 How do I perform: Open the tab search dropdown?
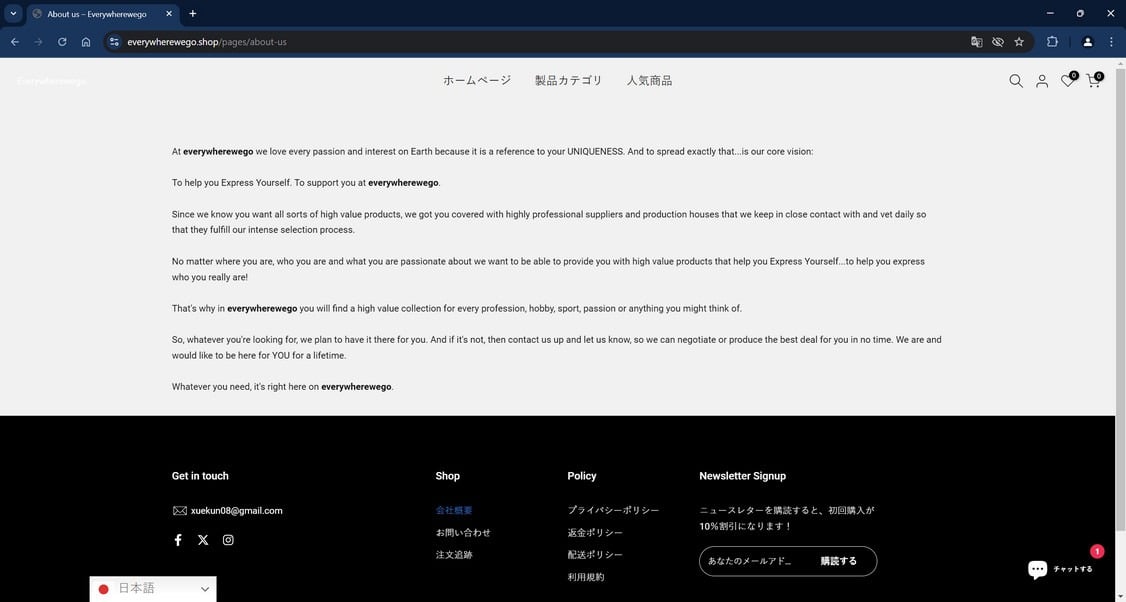click(13, 13)
